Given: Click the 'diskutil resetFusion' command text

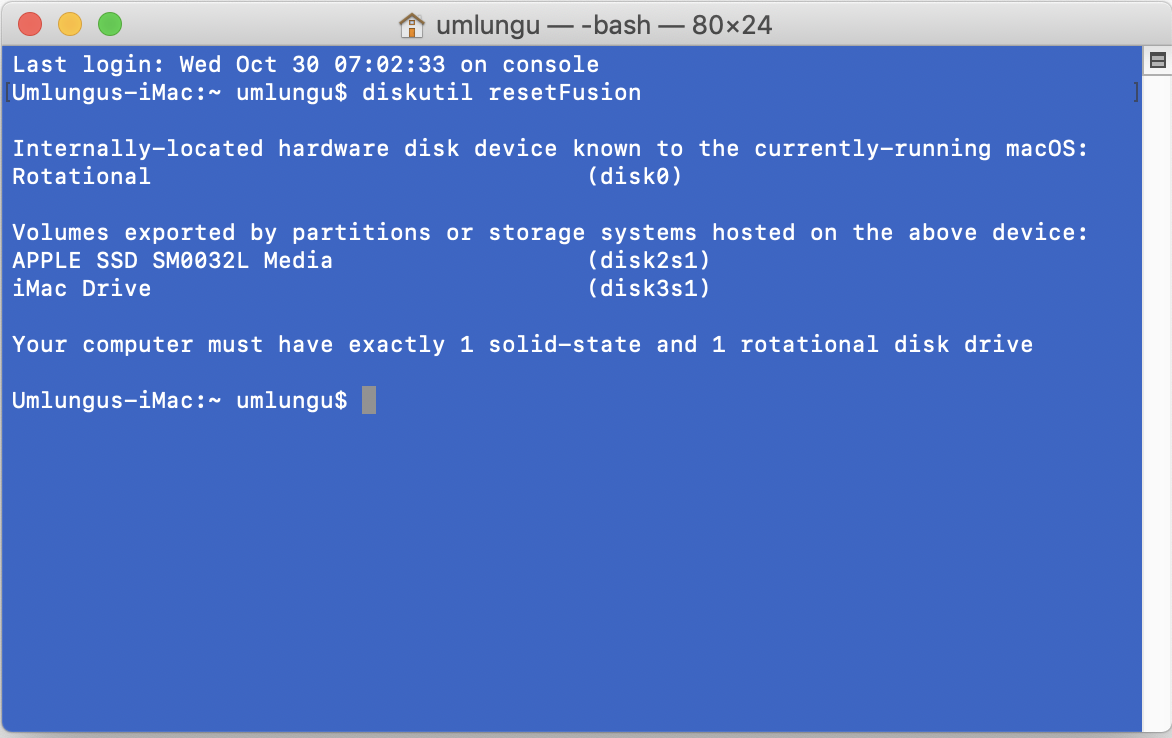Looking at the screenshot, I should click(501, 93).
